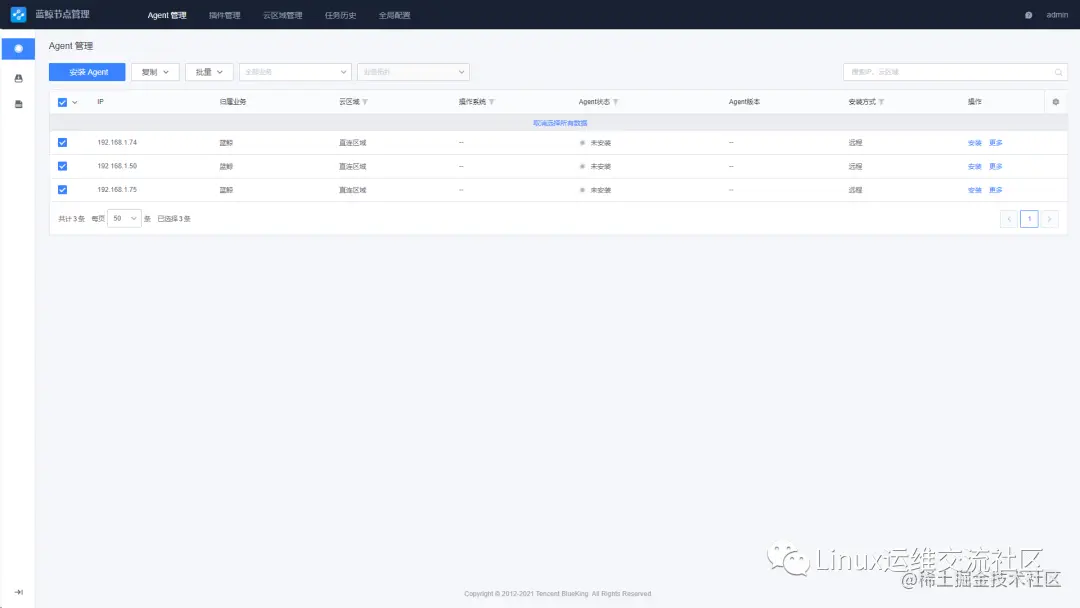Switch to 任务历史 tab

coord(340,15)
